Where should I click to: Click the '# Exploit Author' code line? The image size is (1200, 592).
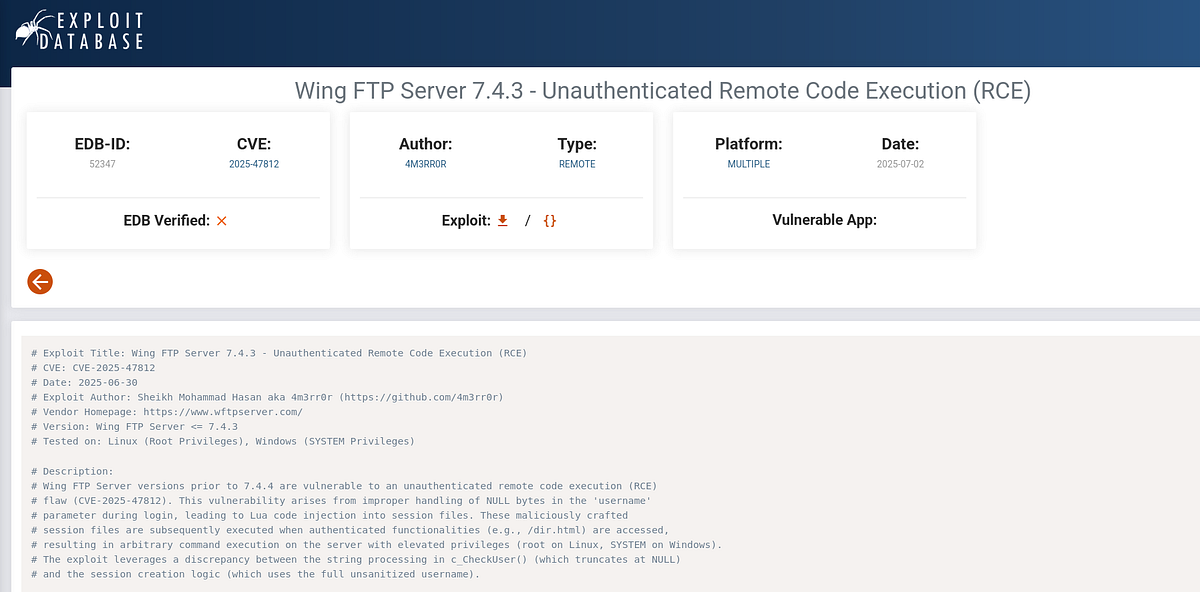267,397
